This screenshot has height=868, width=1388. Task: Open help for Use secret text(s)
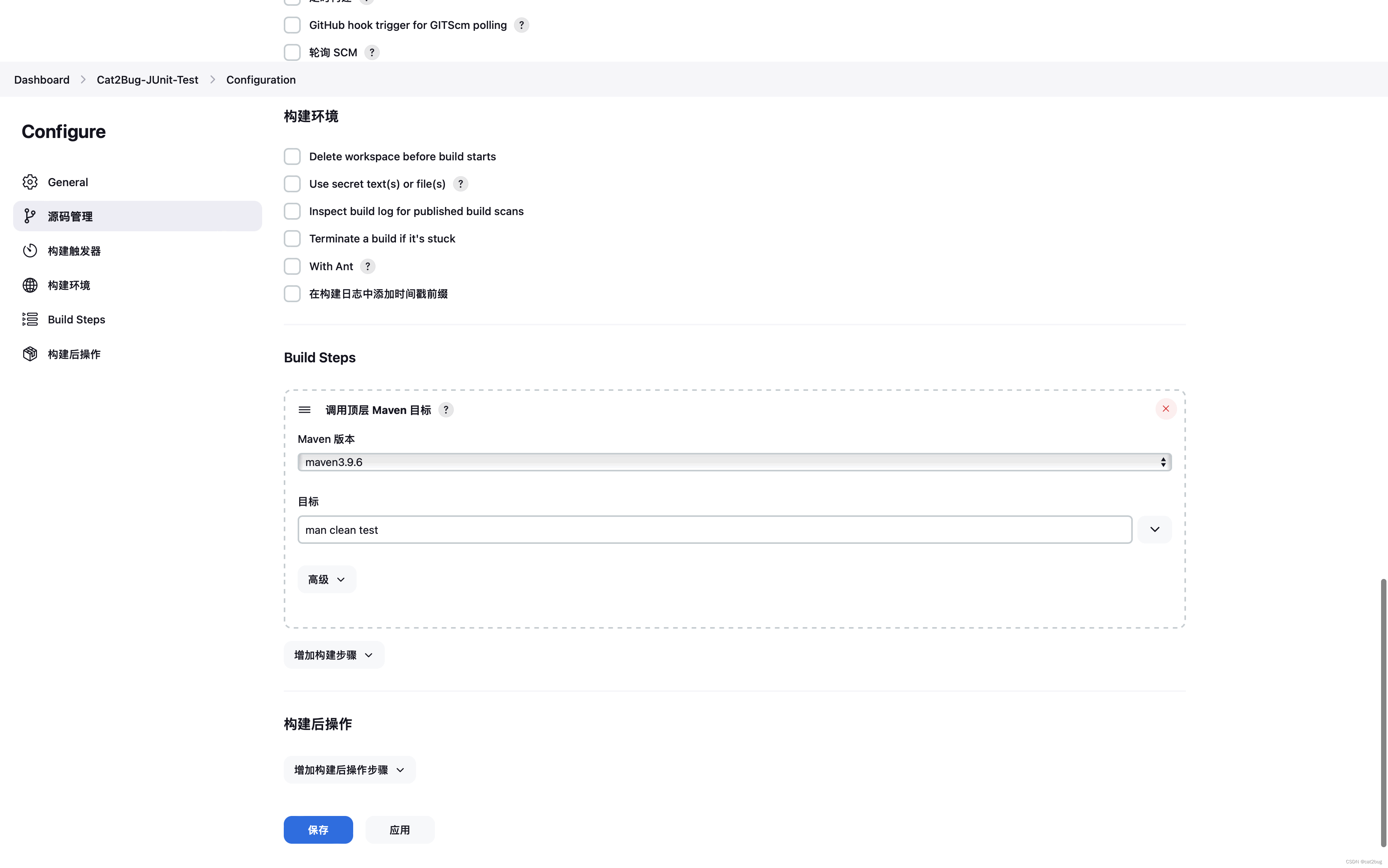tap(461, 184)
